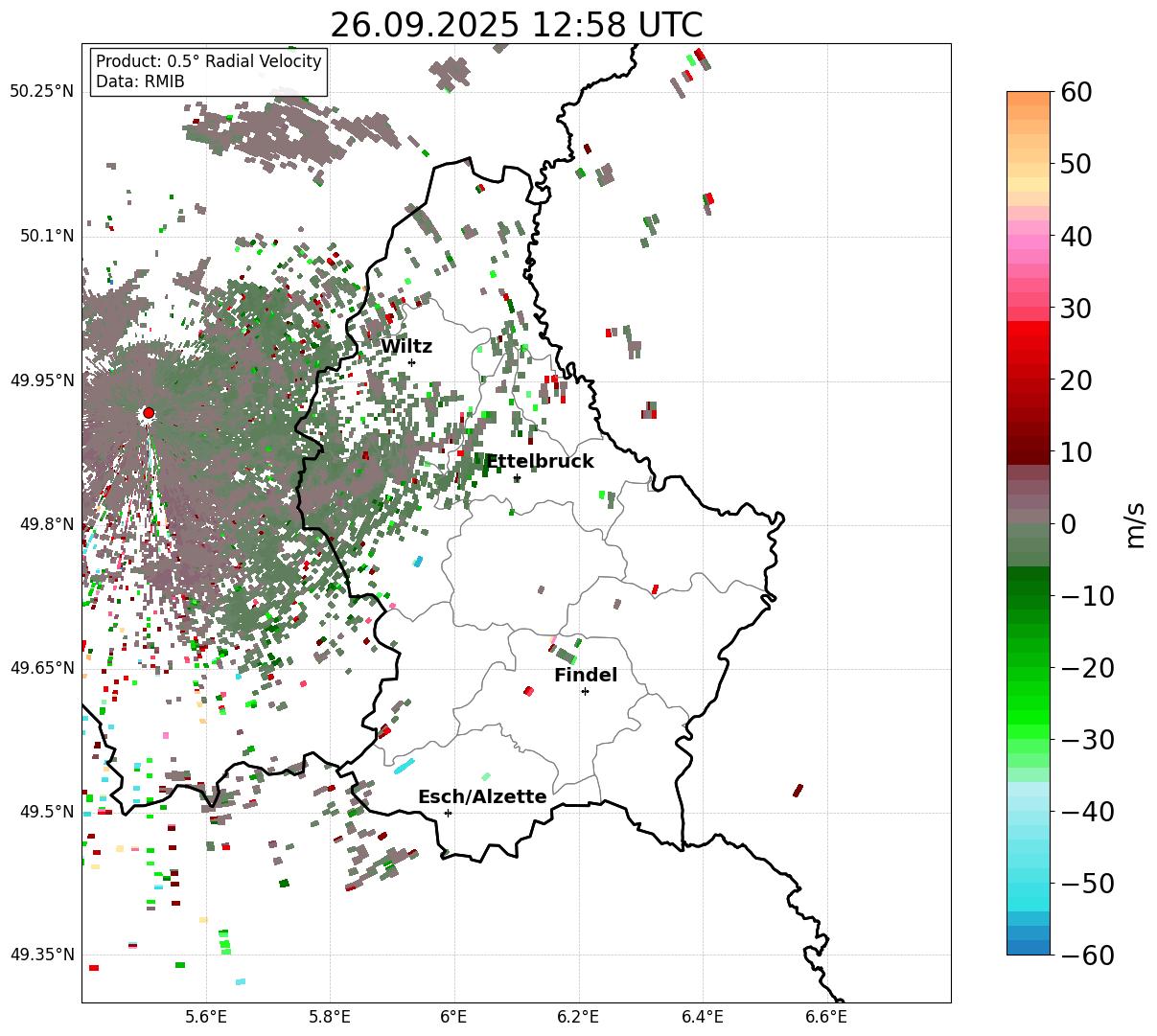The height and width of the screenshot is (1036, 1157).
Task: Click the 40 value on colorbar
Action: pos(1077,236)
